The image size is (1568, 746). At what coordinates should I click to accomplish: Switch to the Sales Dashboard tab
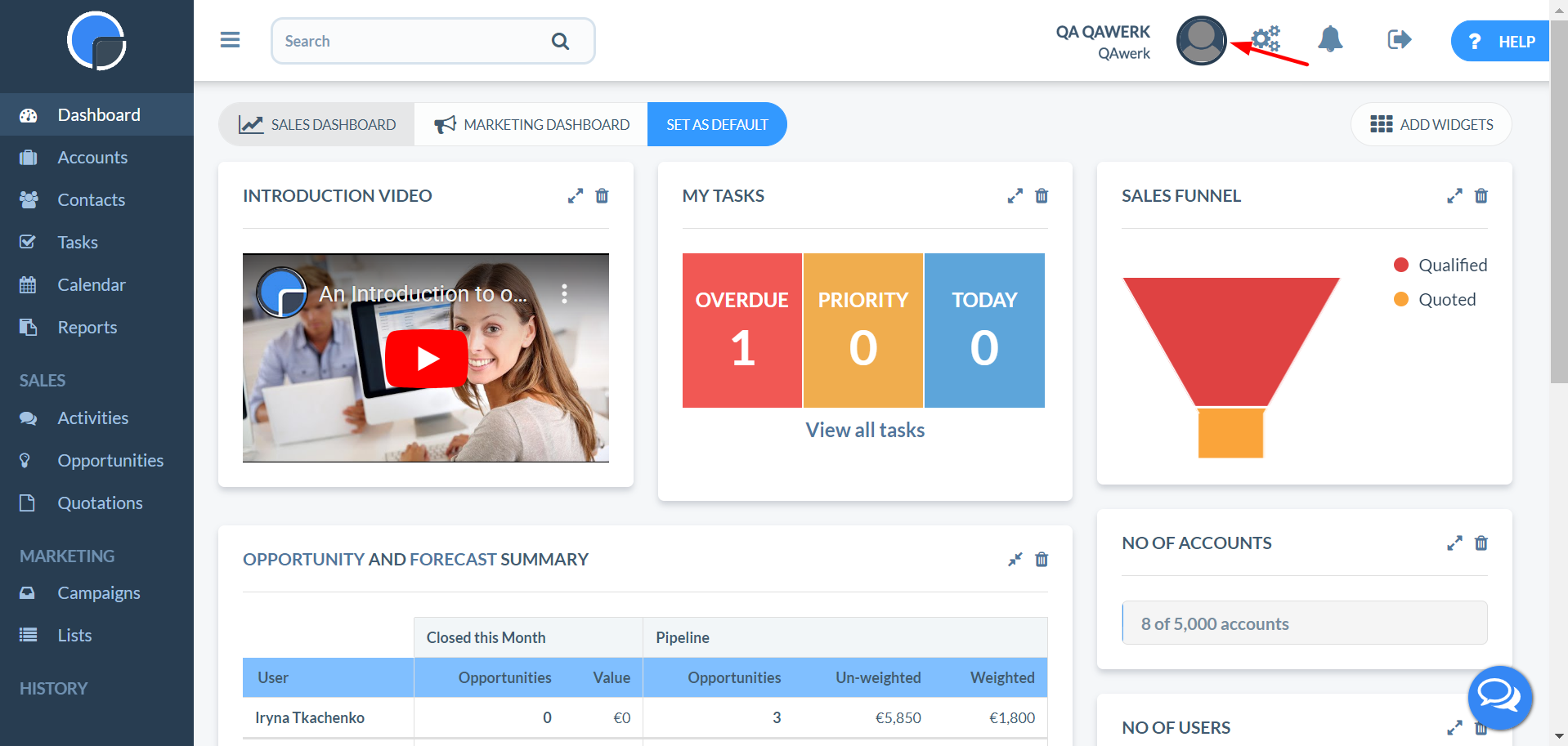click(316, 124)
